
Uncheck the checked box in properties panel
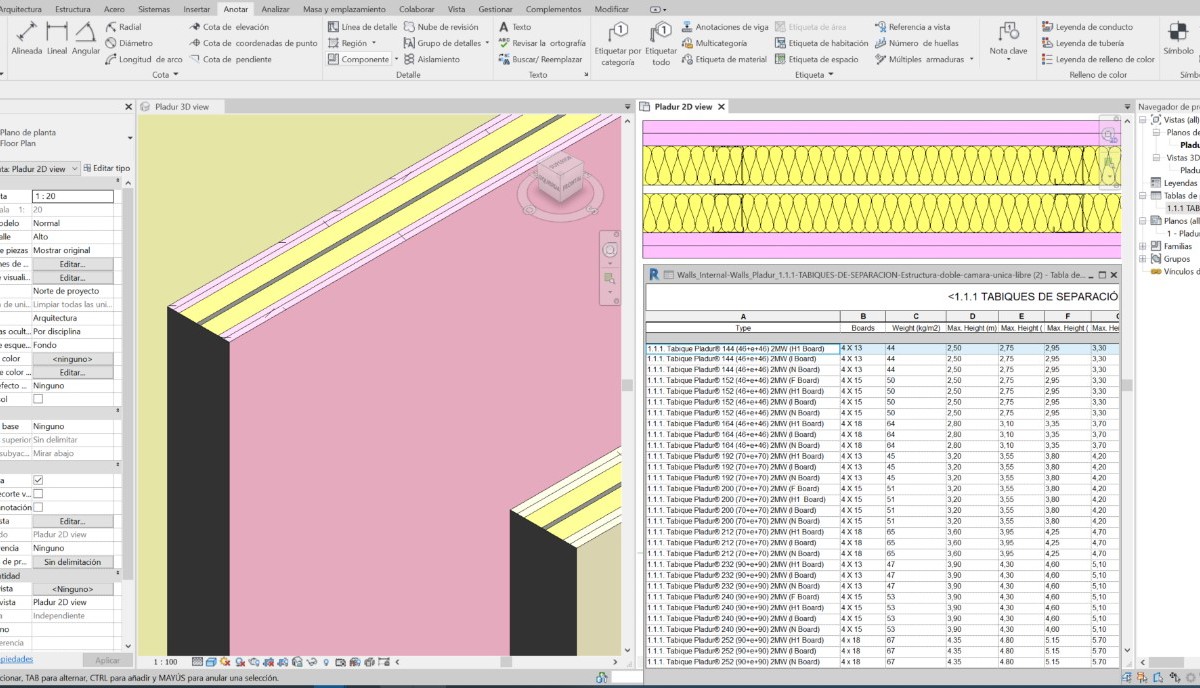[38, 480]
